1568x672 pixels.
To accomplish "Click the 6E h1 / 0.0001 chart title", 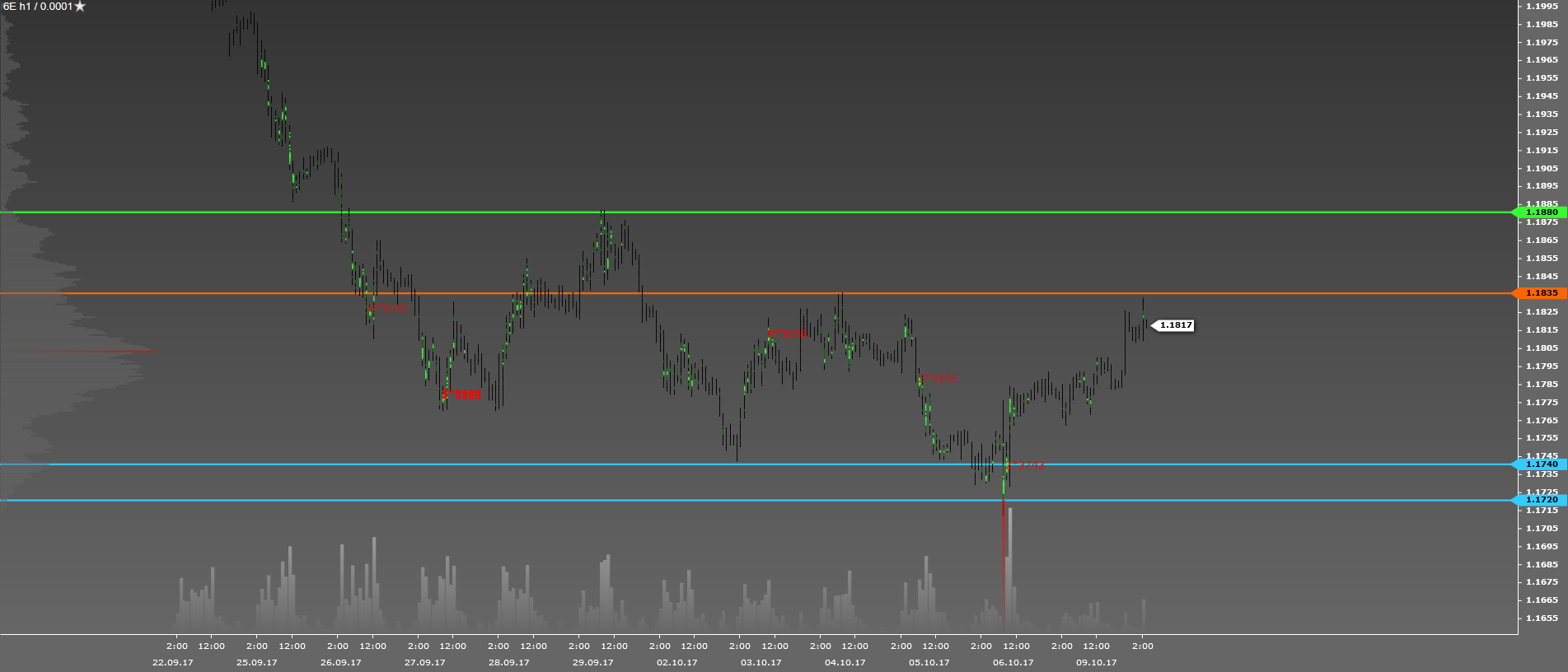I will coord(38,7).
